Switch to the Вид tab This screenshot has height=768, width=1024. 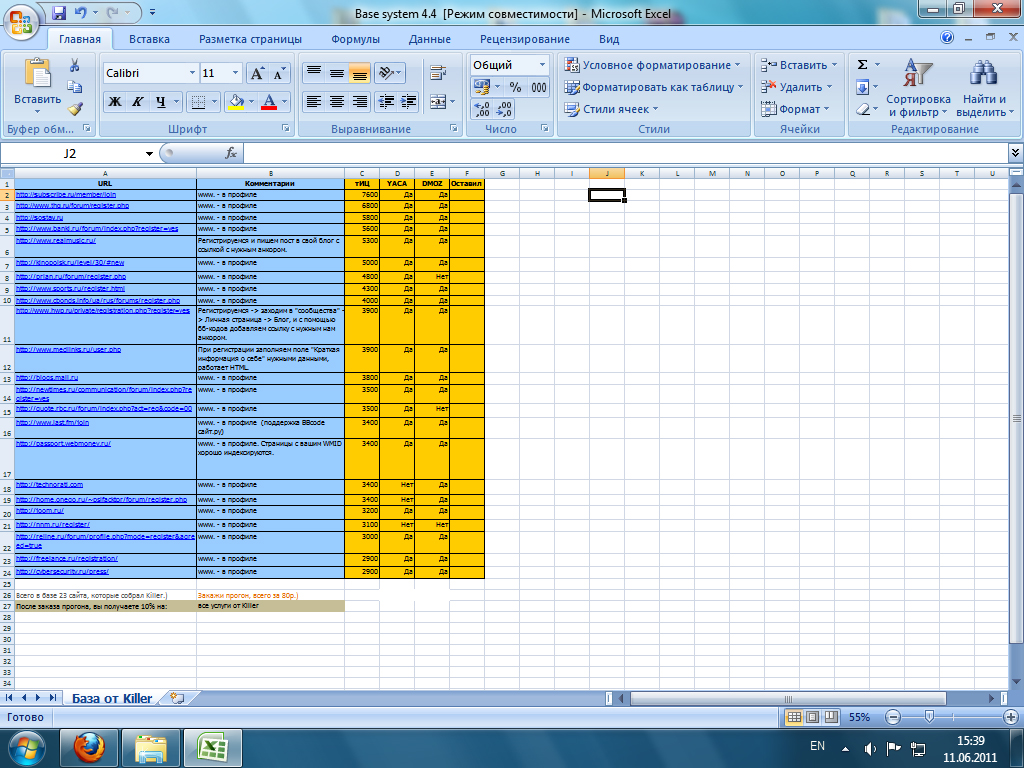(609, 39)
